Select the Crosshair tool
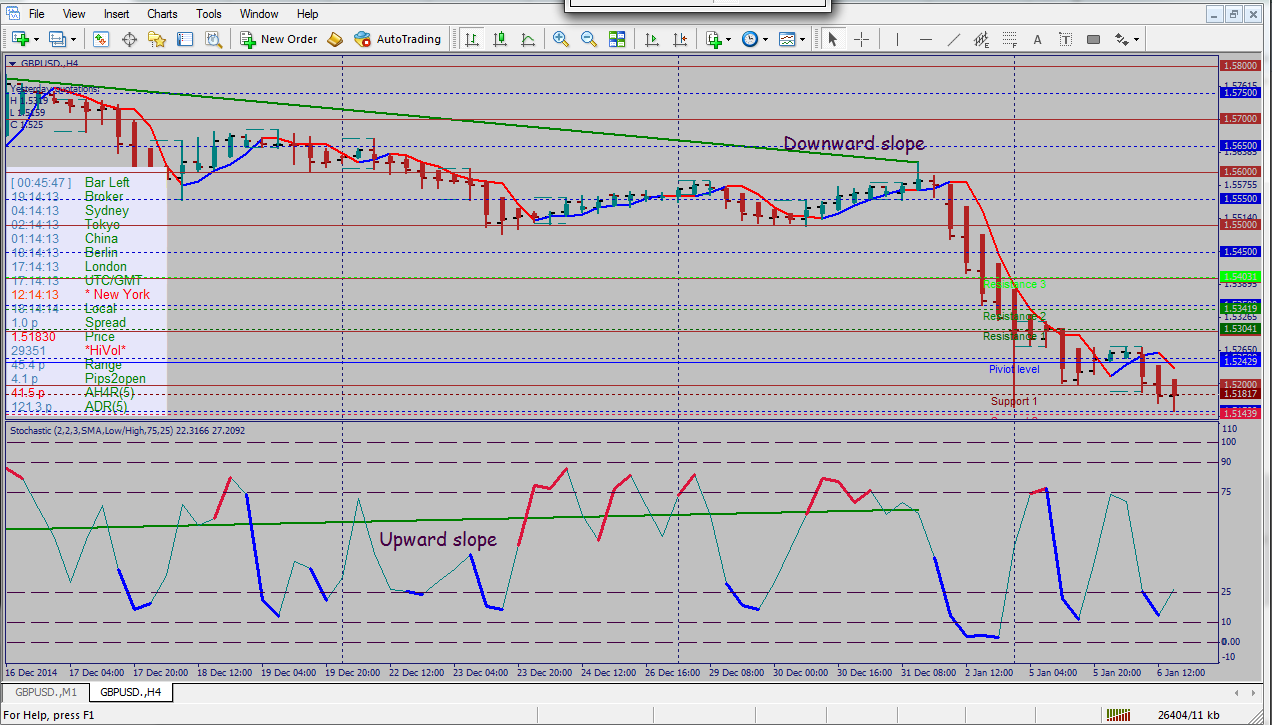Image resolution: width=1272 pixels, height=725 pixels. (x=861, y=39)
